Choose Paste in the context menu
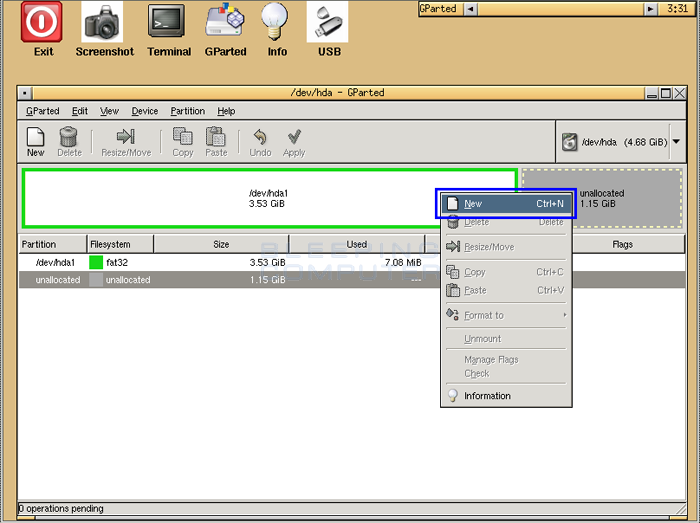The width and height of the screenshot is (700, 523). (x=506, y=290)
